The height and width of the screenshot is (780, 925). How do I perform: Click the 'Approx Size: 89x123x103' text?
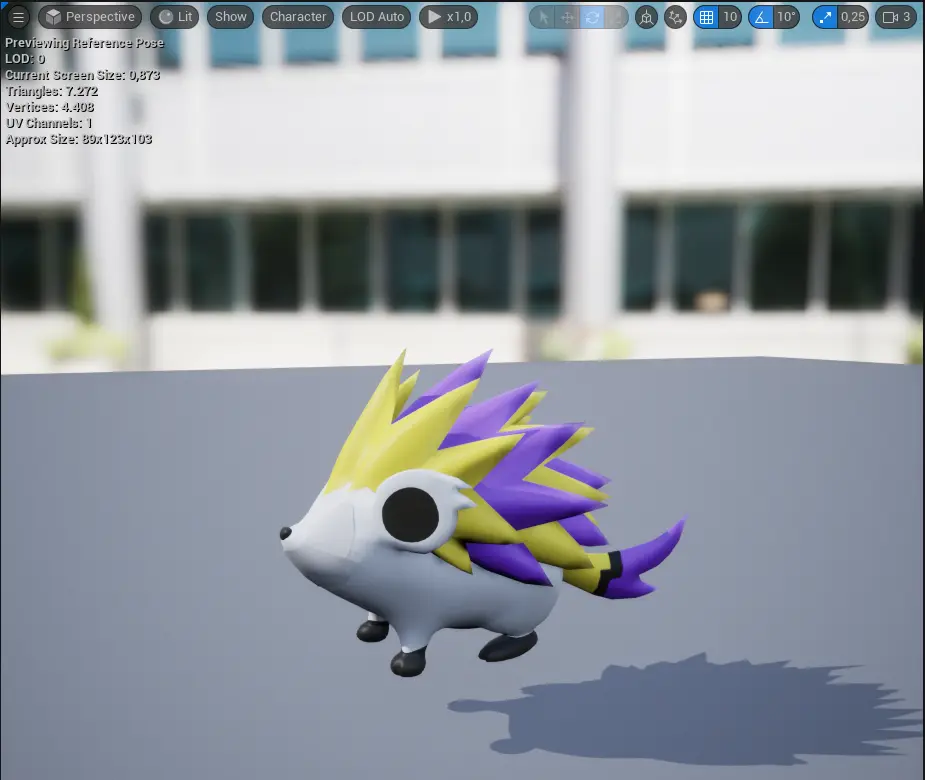coord(79,139)
